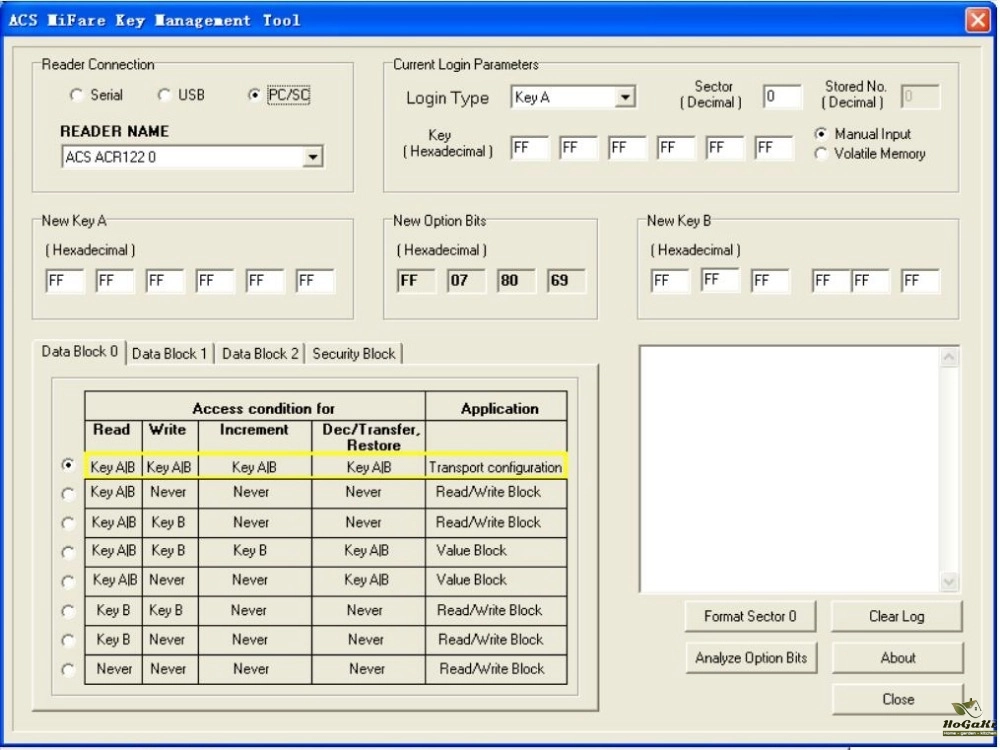Select Manual Input key option

tap(822, 134)
